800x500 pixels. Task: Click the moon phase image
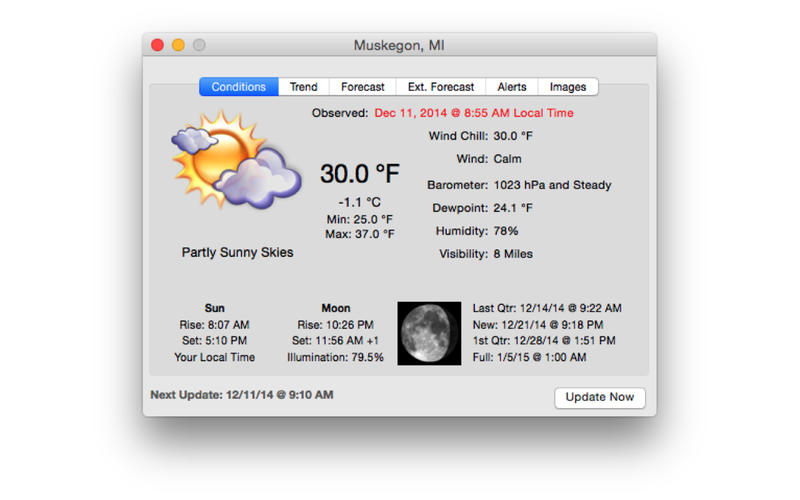tap(429, 333)
